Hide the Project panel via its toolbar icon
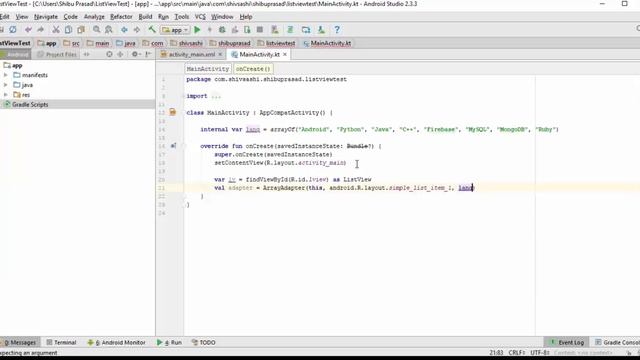The width and height of the screenshot is (640, 360). [148, 54]
